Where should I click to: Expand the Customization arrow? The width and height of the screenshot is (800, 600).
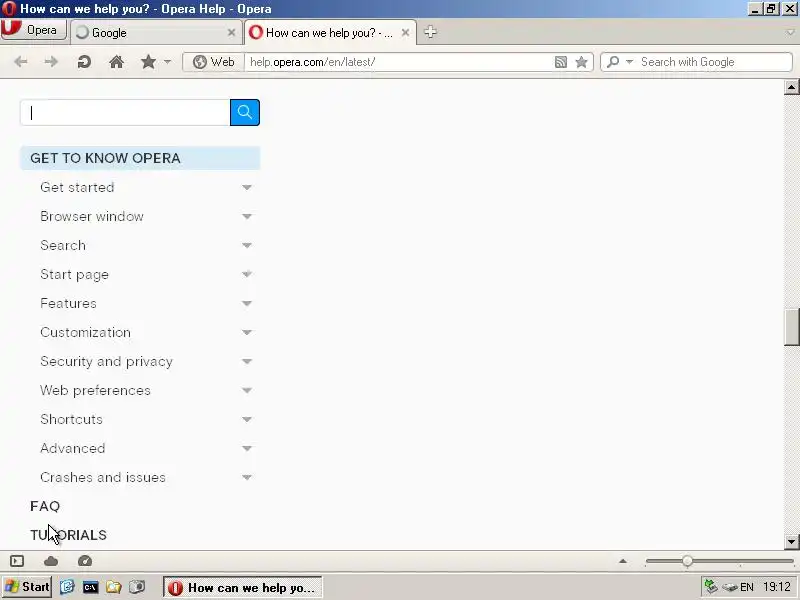(247, 333)
